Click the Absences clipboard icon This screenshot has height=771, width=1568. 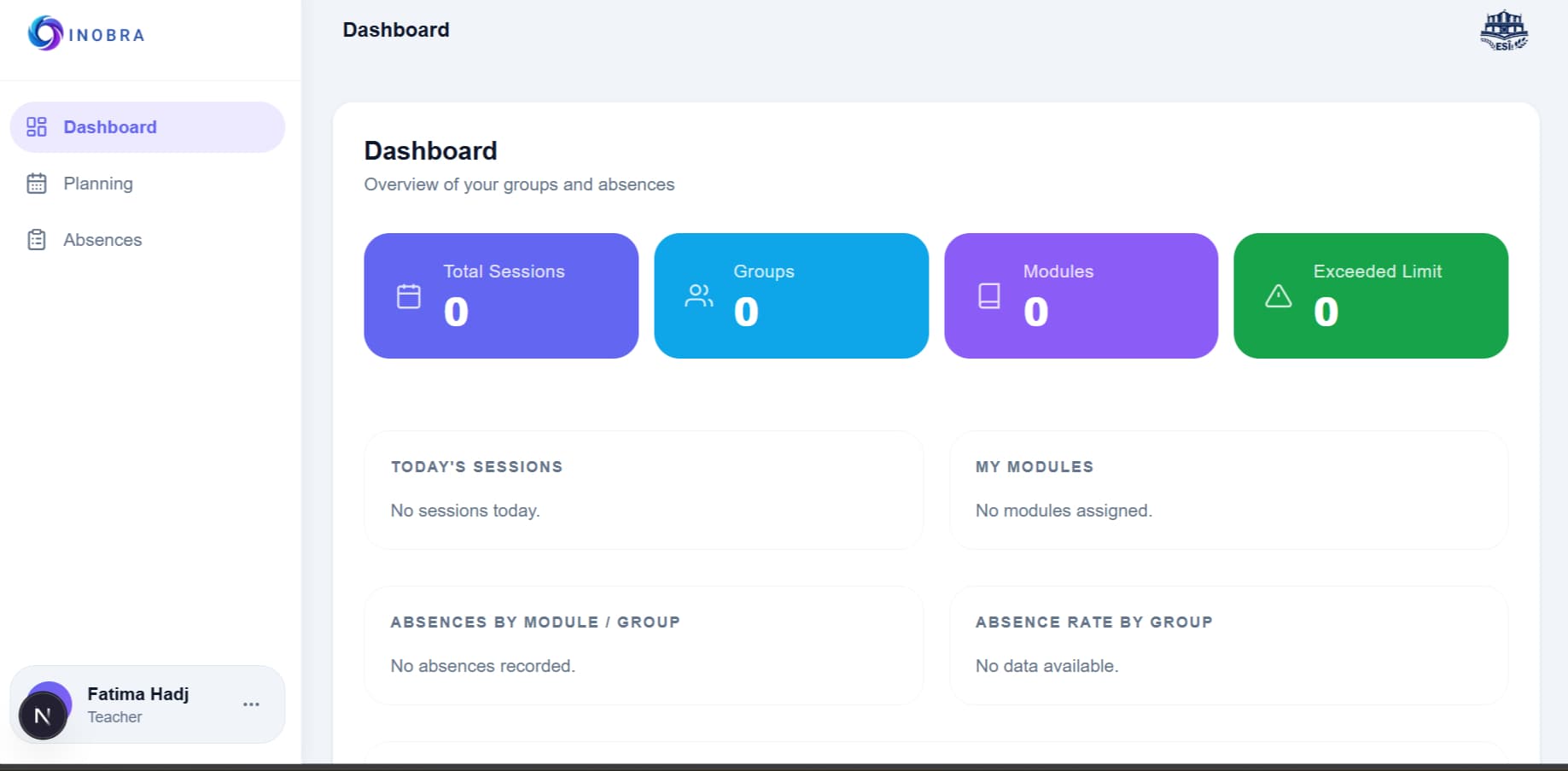coord(37,240)
